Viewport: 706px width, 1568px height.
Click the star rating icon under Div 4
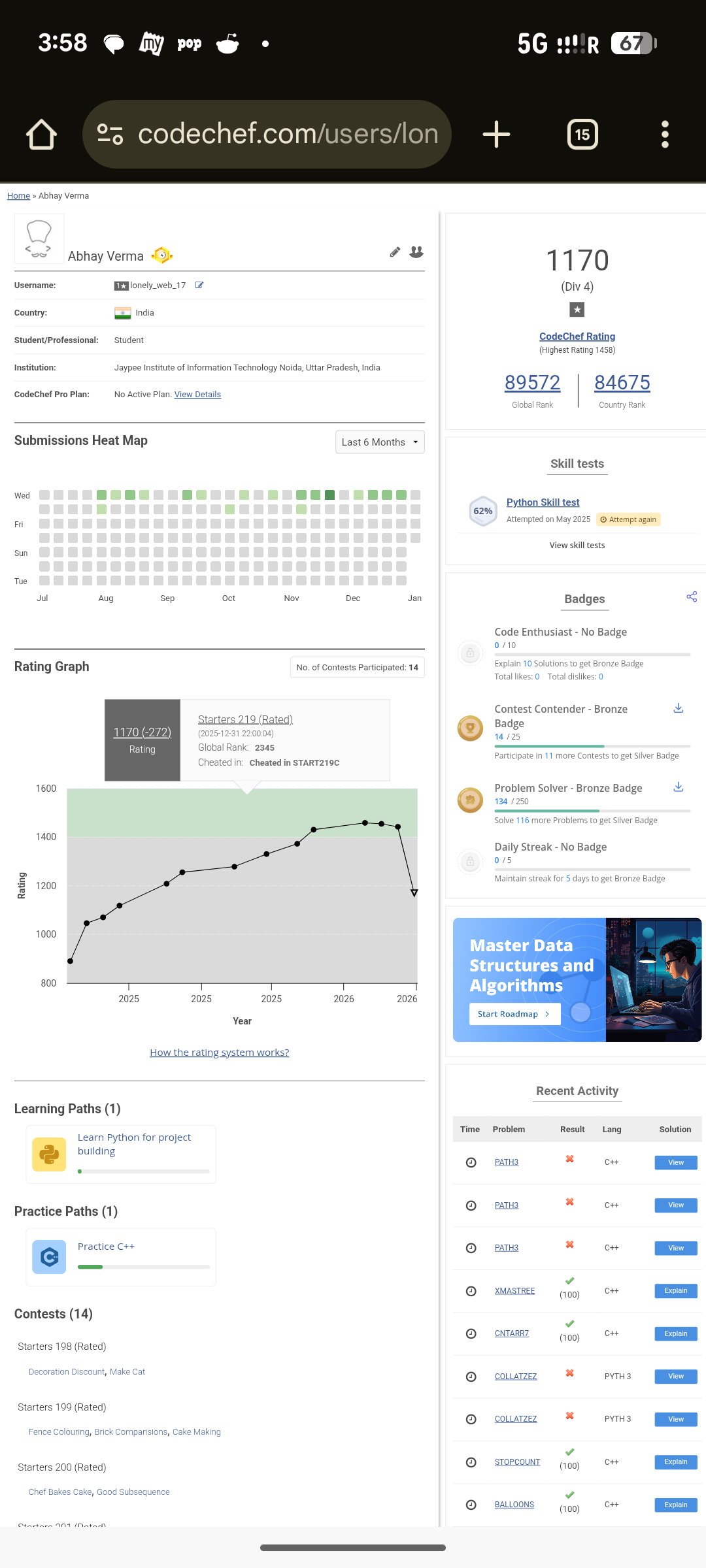coord(577,310)
